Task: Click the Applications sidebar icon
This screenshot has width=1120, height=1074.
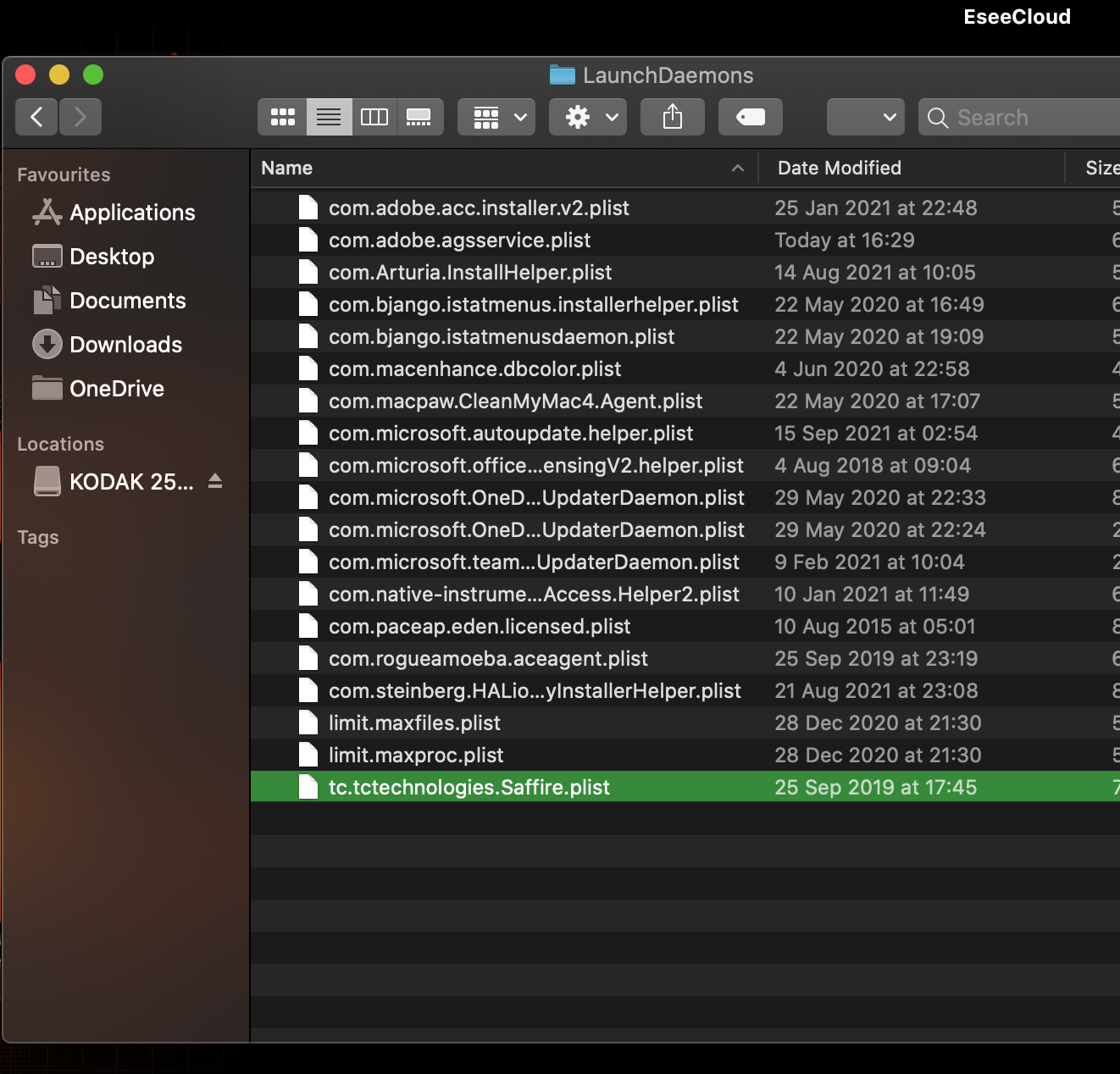Action: pyautogui.click(x=47, y=213)
